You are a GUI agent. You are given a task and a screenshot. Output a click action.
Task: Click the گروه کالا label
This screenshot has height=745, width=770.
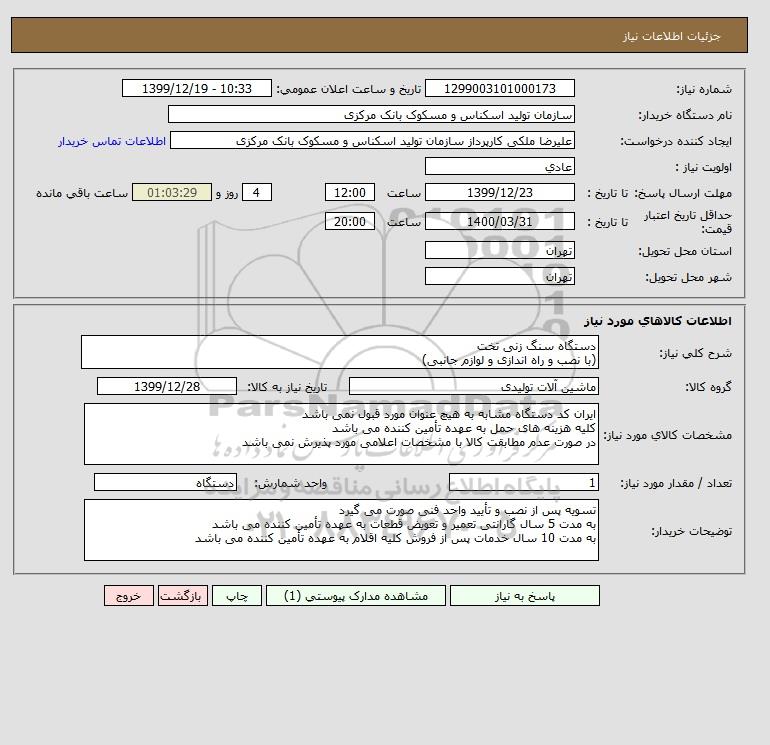click(x=708, y=387)
